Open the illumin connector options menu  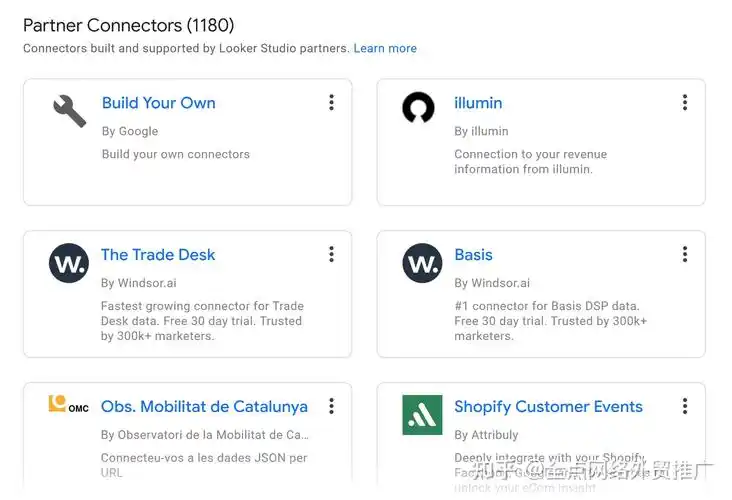click(x=685, y=103)
